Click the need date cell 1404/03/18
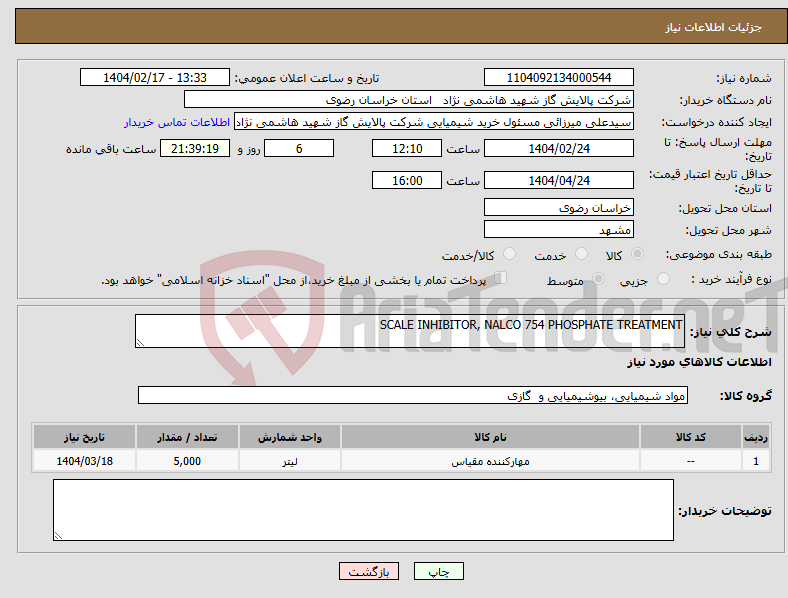The width and height of the screenshot is (788, 598). click(84, 460)
